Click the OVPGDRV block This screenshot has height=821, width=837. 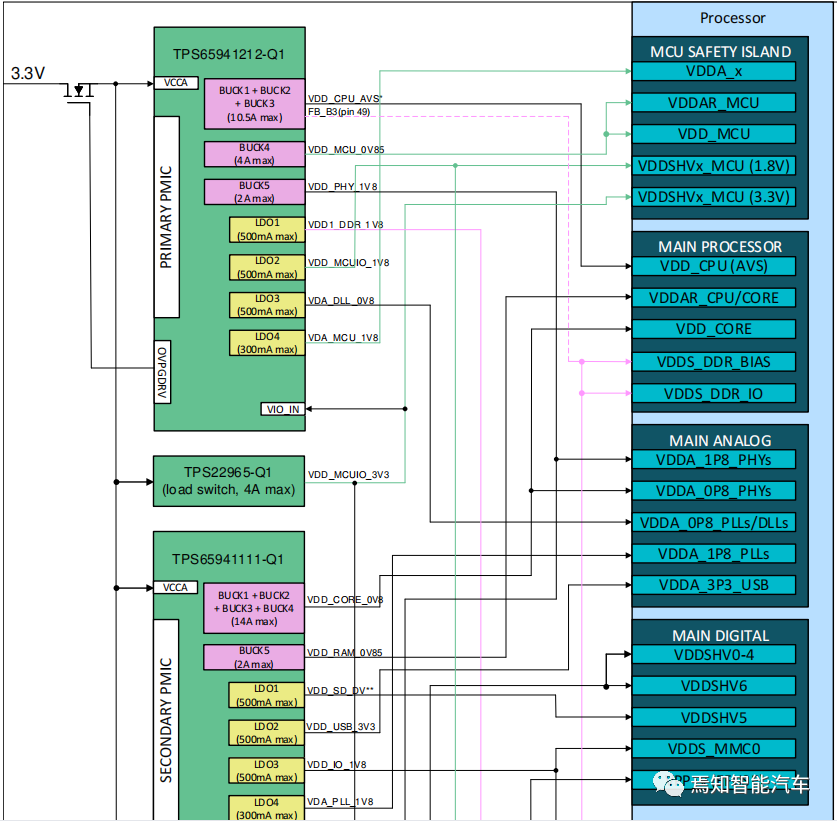tap(162, 370)
